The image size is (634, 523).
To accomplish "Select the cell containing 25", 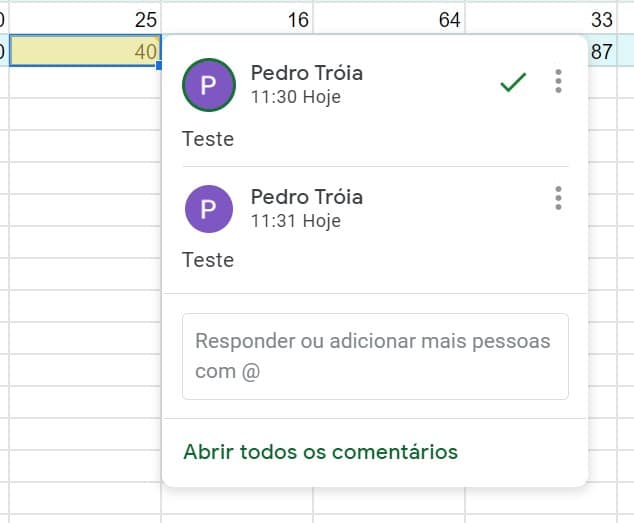I will click(85, 18).
